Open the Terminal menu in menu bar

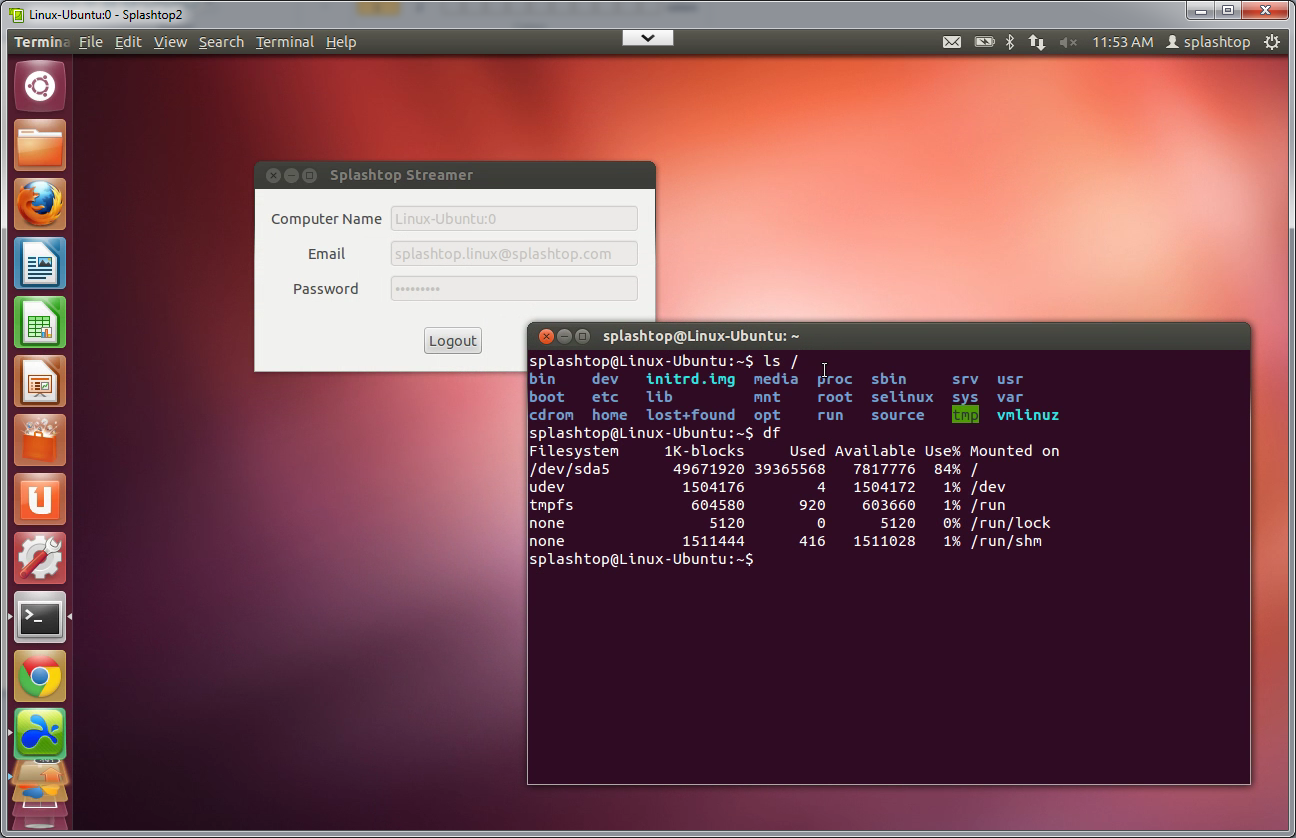pyautogui.click(x=284, y=42)
